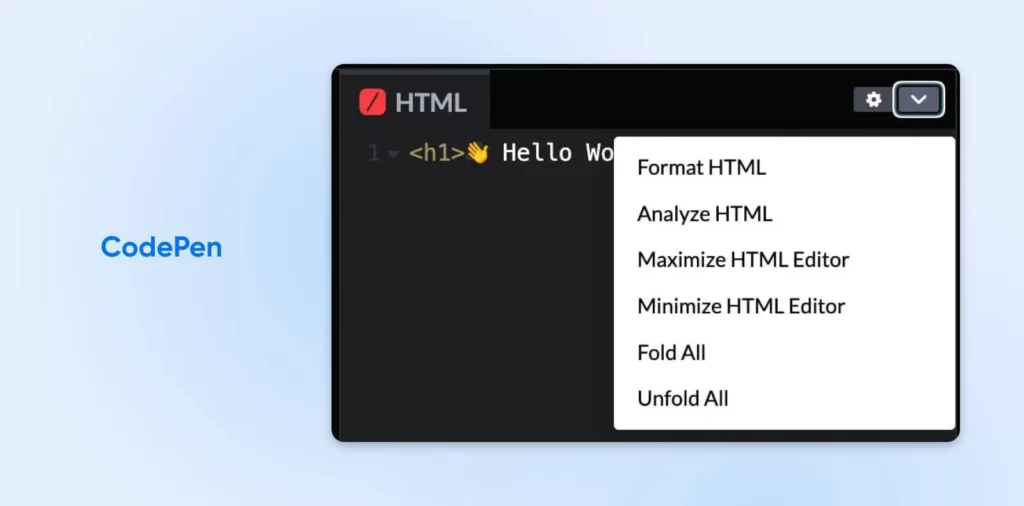
Task: Click the opening h1 tag in code
Action: tap(437, 154)
